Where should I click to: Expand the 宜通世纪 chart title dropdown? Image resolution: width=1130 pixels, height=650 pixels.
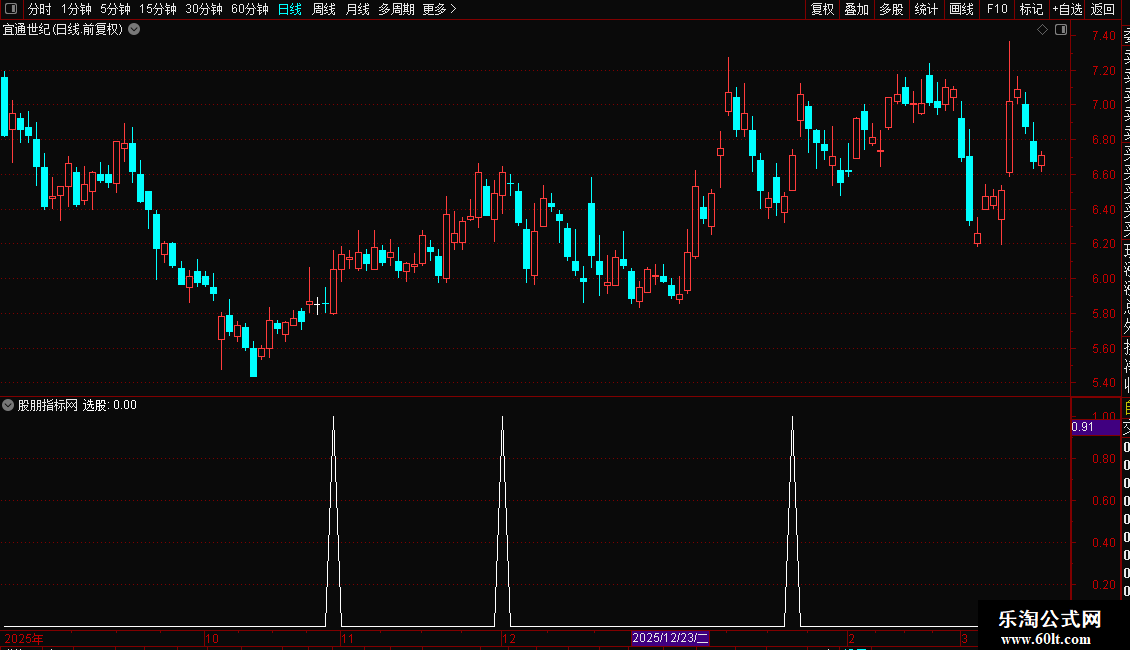(x=134, y=30)
